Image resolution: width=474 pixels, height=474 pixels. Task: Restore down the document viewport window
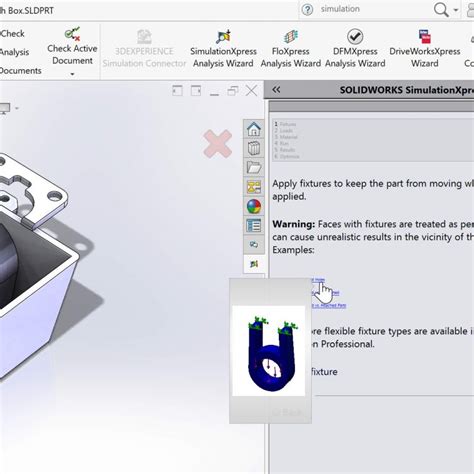click(233, 91)
